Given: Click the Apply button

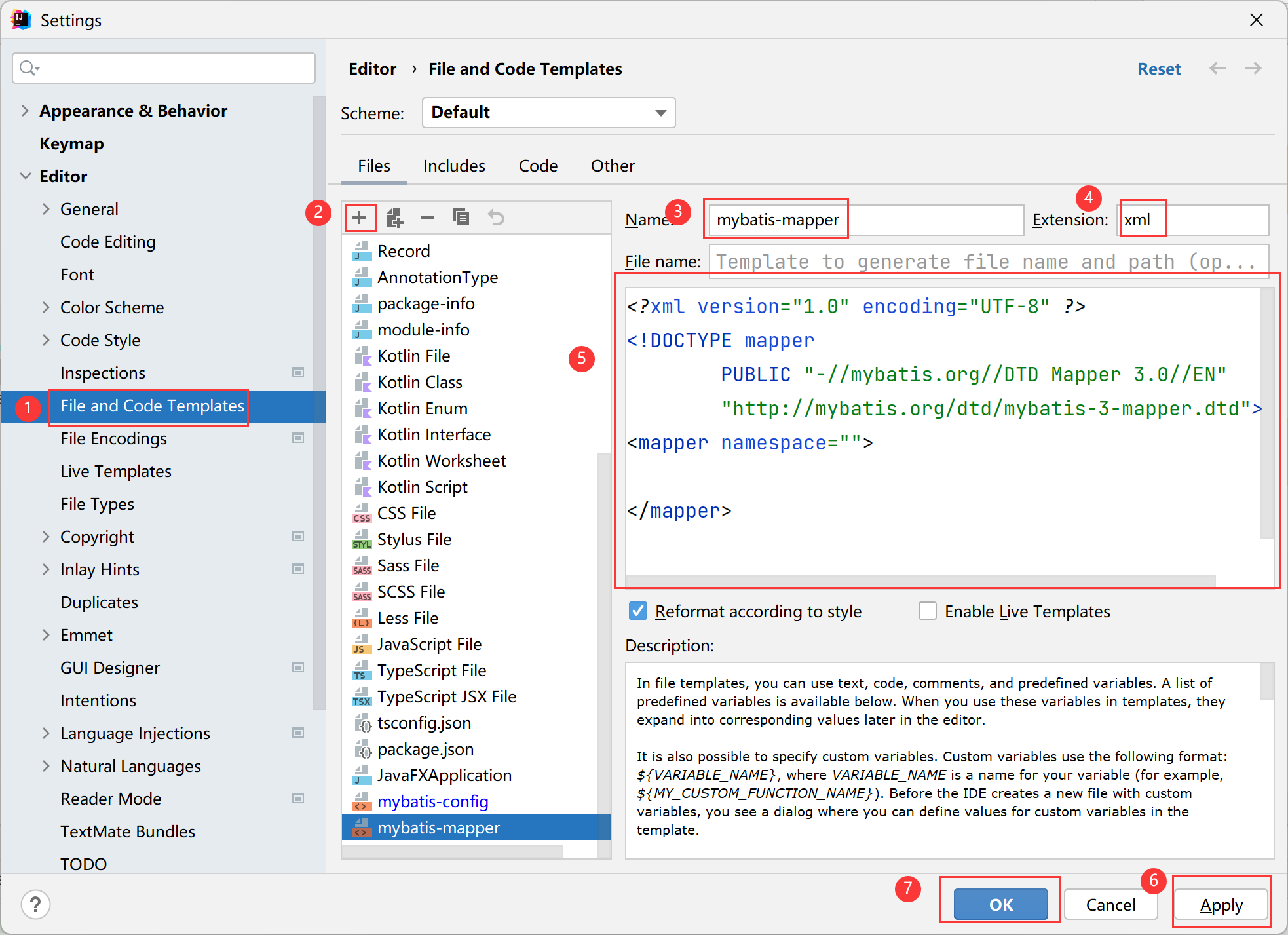Looking at the screenshot, I should coord(1221,905).
